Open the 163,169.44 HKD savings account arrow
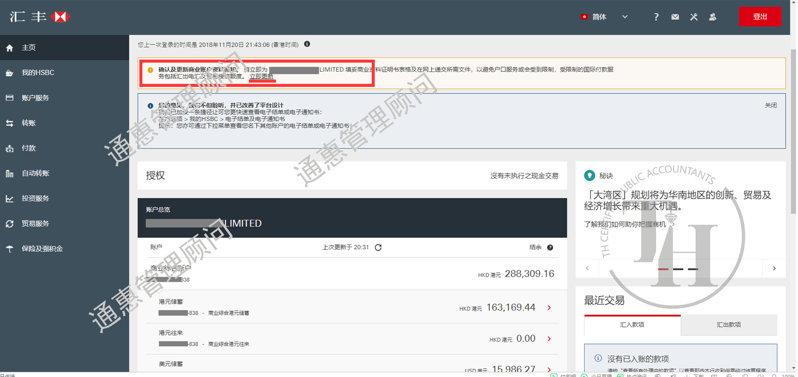The width and height of the screenshot is (798, 377). (x=549, y=307)
